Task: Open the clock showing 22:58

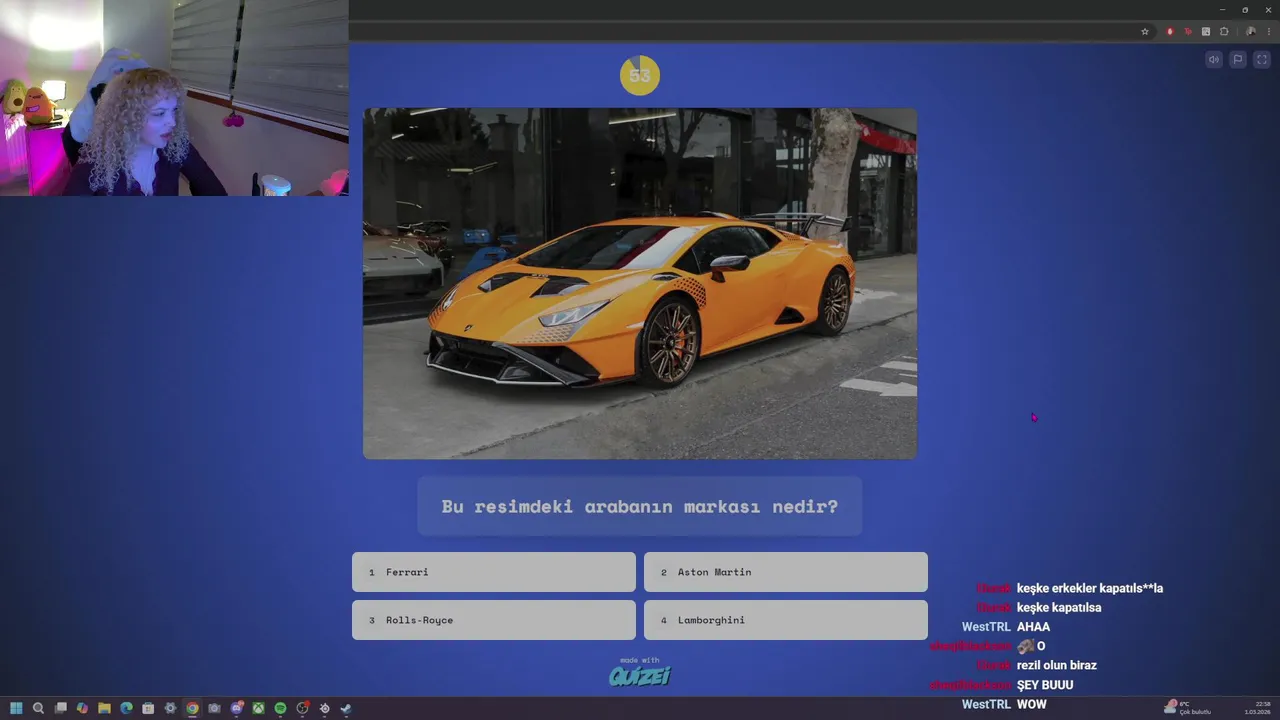Action: click(x=1257, y=708)
